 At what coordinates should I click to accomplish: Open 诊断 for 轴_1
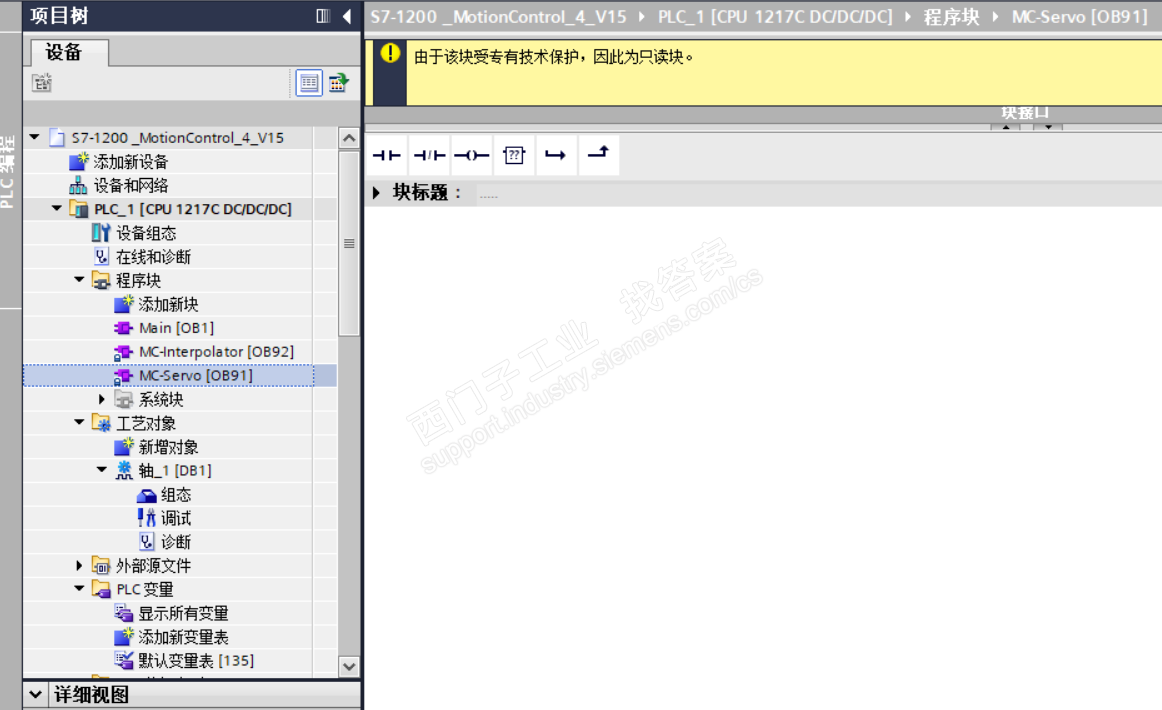pos(176,542)
